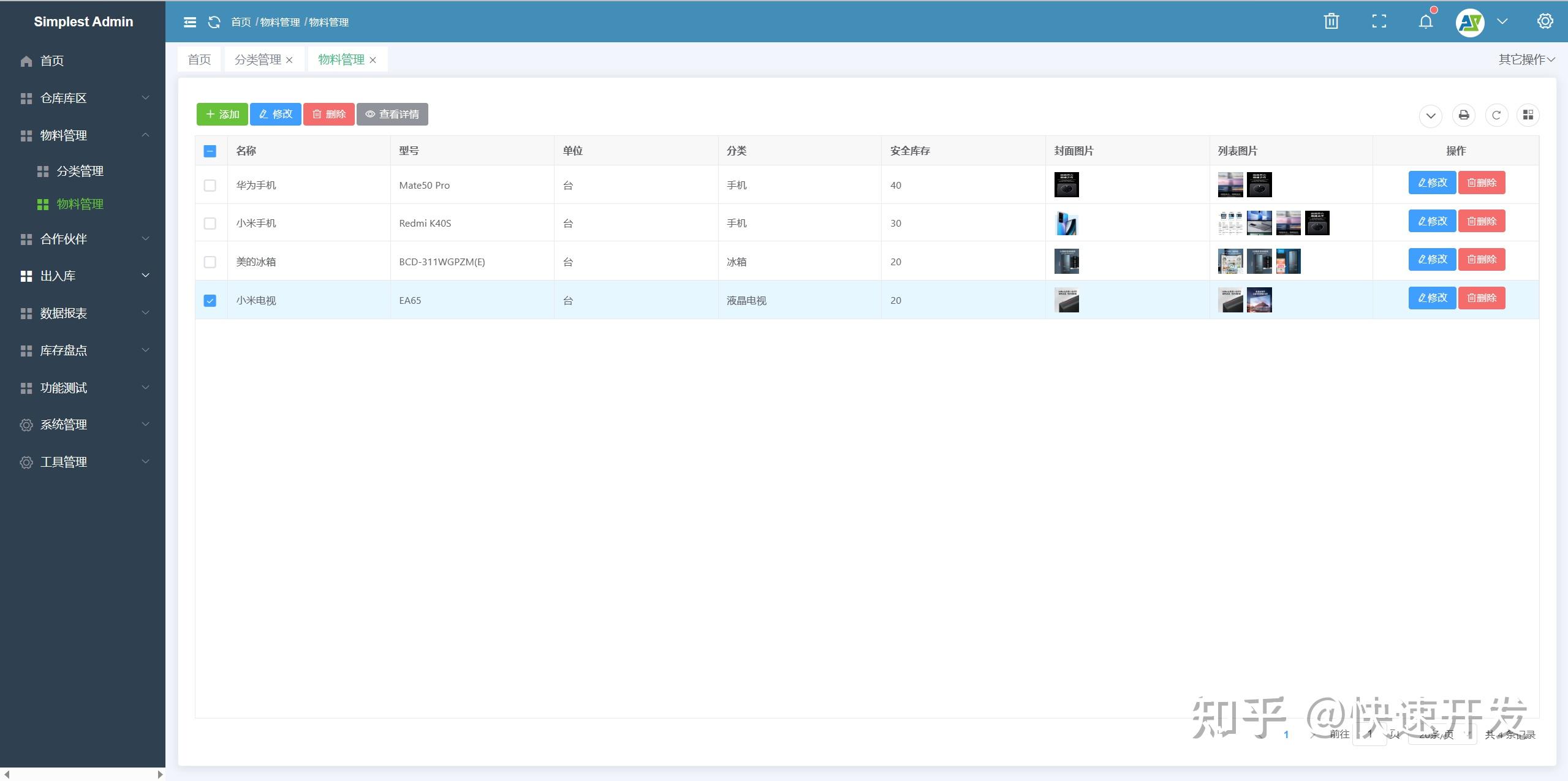Switch to 首页 tab
Viewport: 1568px width, 781px height.
click(199, 59)
